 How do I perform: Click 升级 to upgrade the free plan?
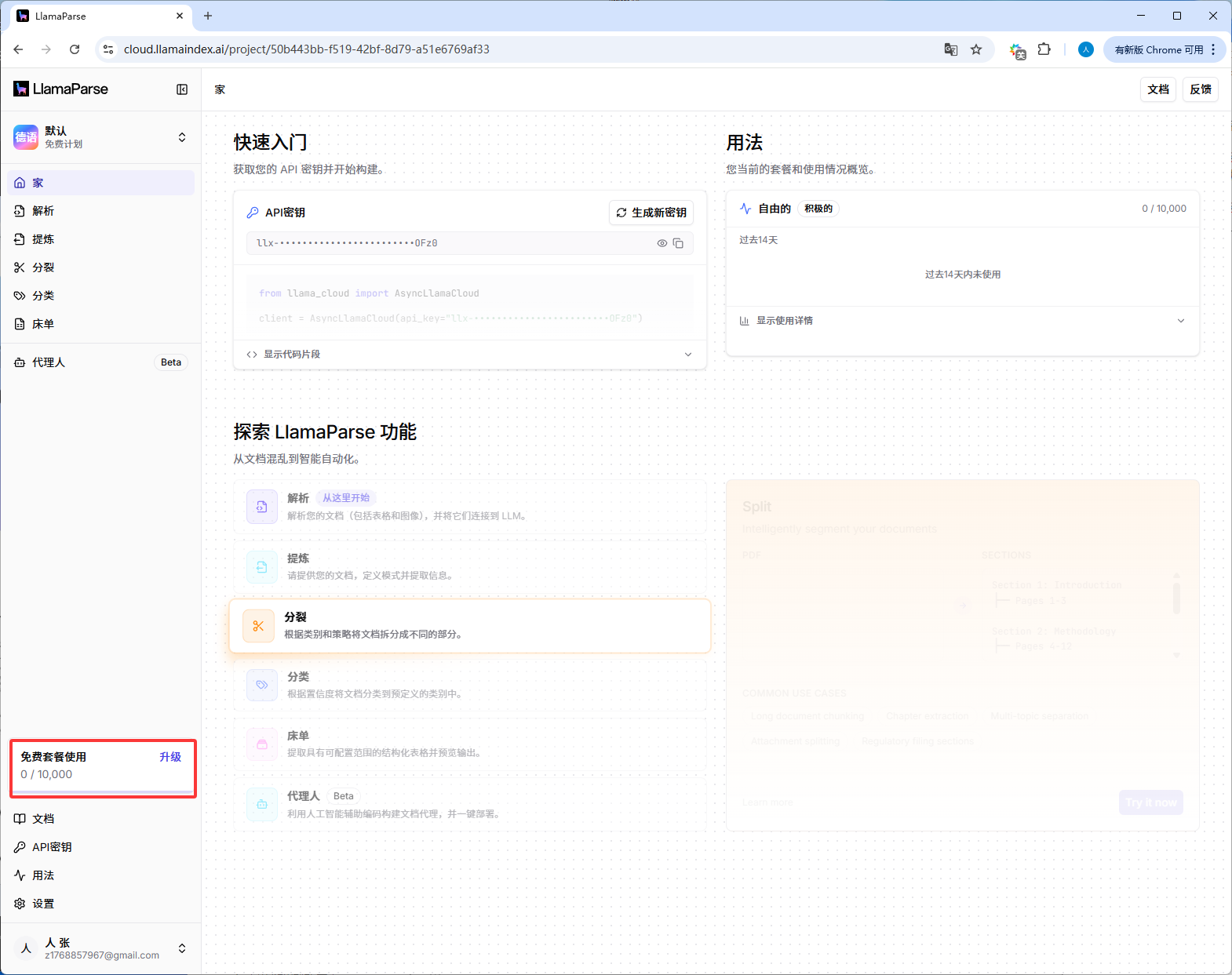tap(170, 757)
